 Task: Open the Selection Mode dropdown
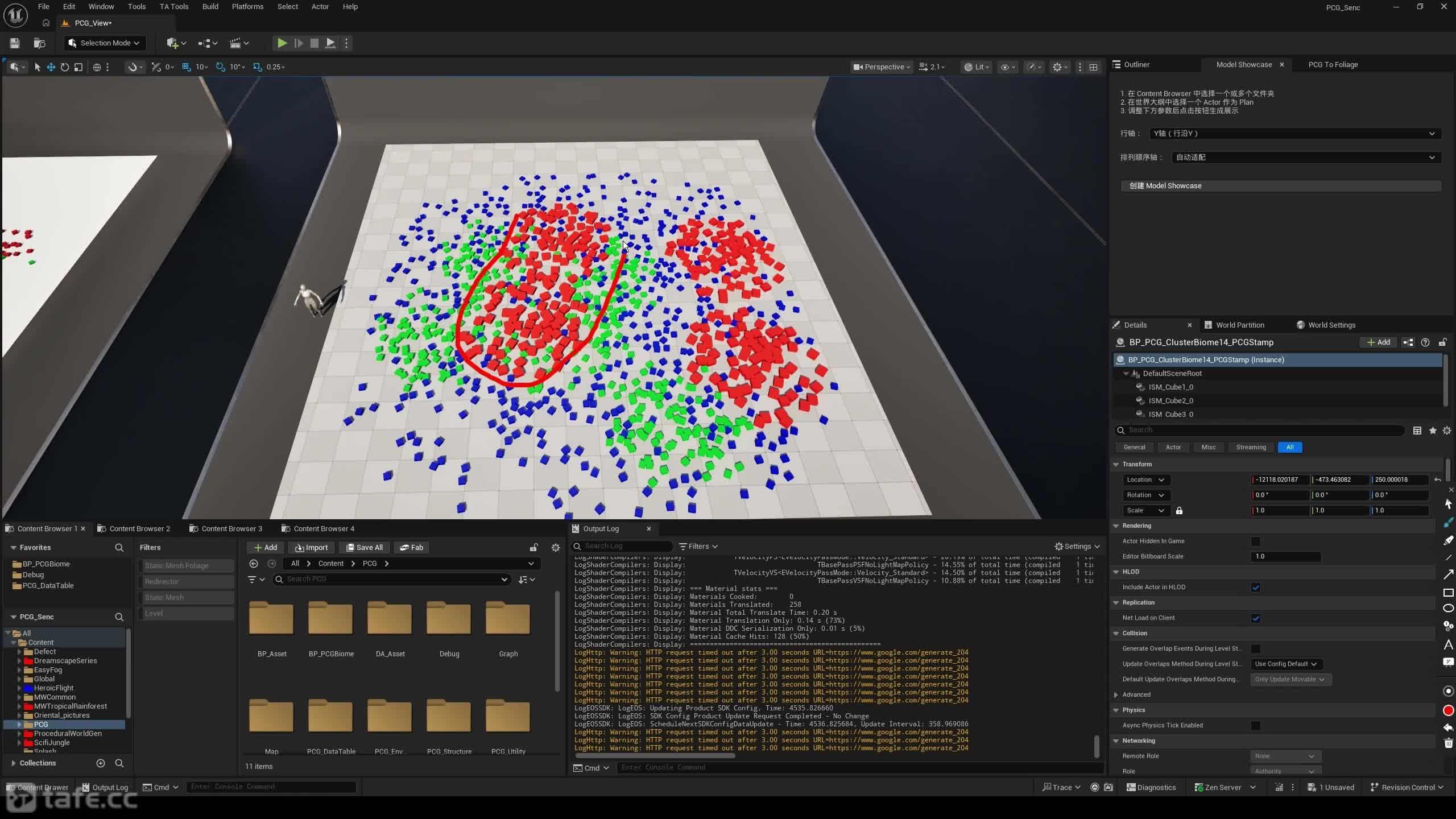point(104,43)
